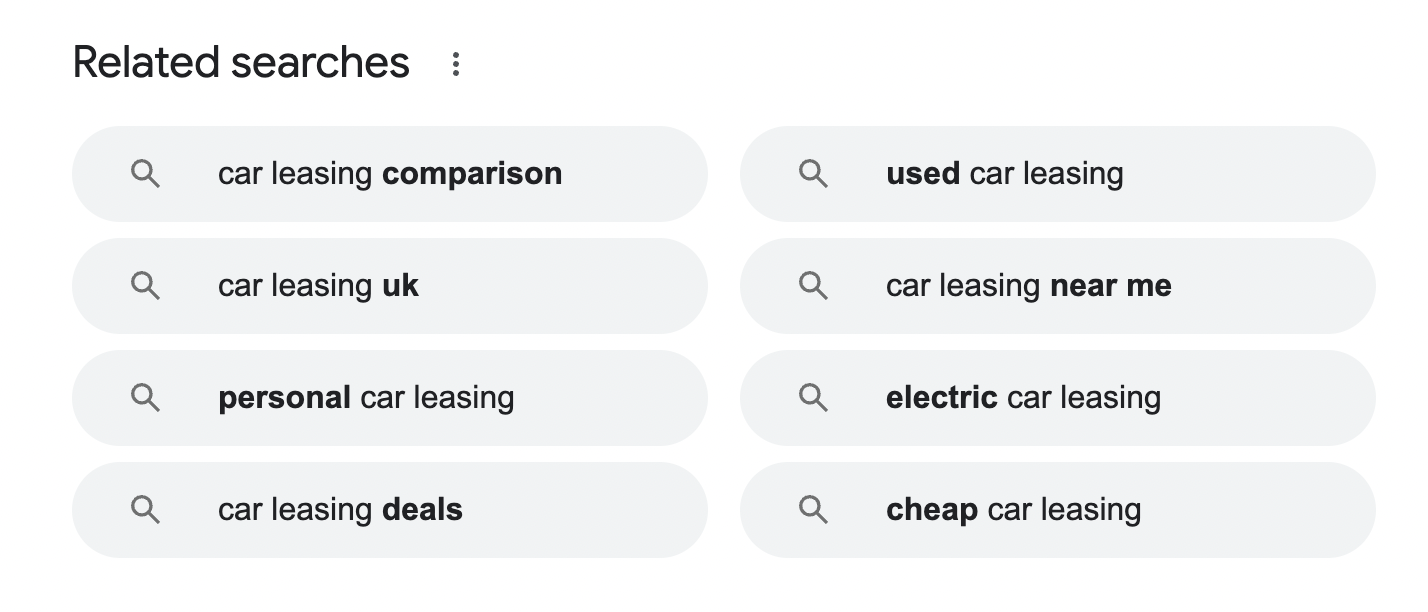Click the magnifier icon beside 'electric car leasing'
The height and width of the screenshot is (612, 1428).
pyautogui.click(x=814, y=398)
